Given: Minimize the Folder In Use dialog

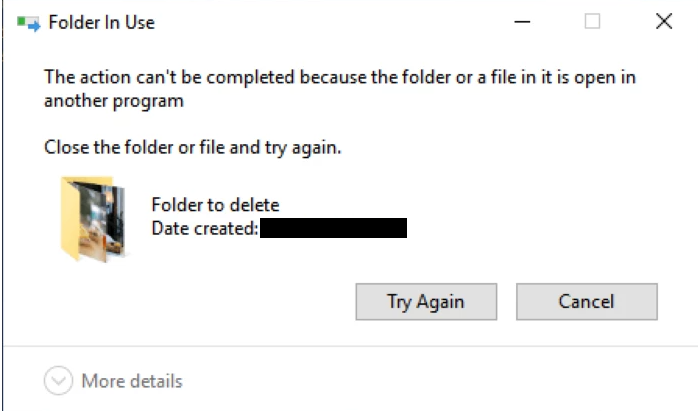Looking at the screenshot, I should pyautogui.click(x=522, y=21).
